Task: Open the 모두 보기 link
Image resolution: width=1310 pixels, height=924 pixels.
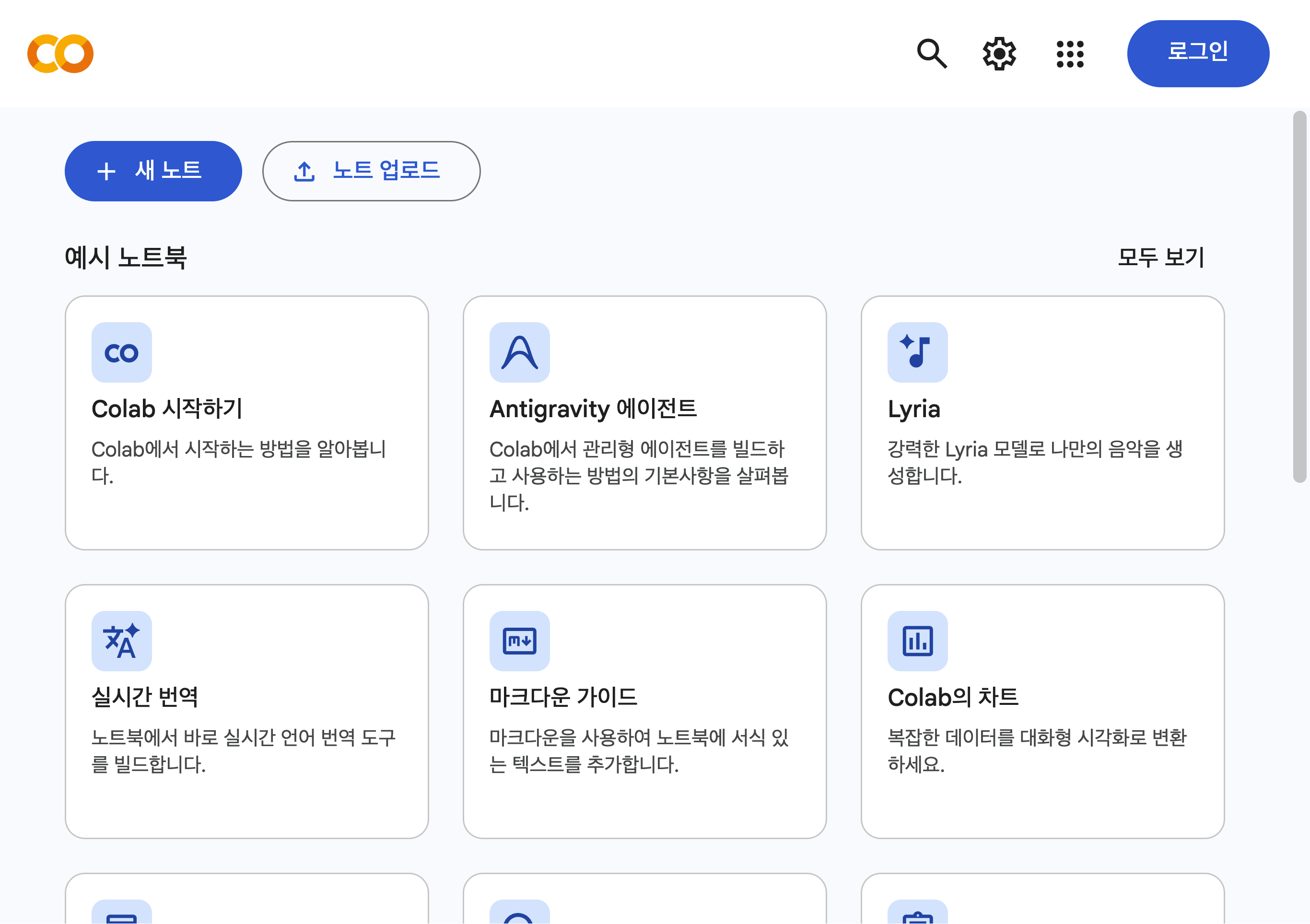Action: [1161, 257]
